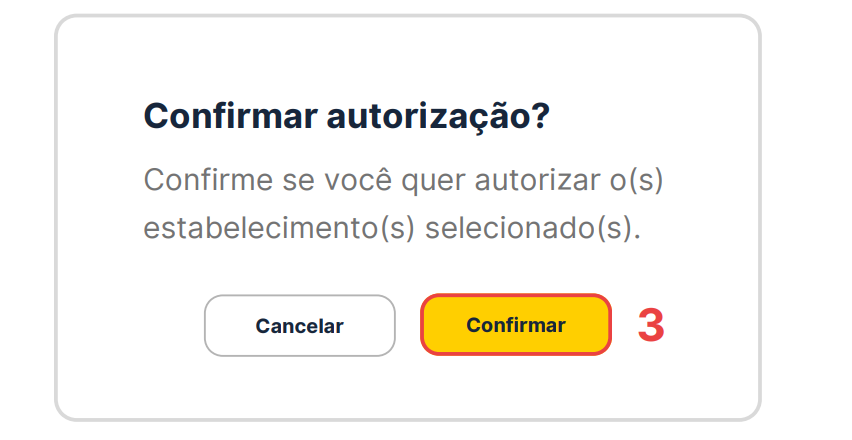Click the yellow Confirmar button
This screenshot has width=852, height=440.
[x=515, y=325]
